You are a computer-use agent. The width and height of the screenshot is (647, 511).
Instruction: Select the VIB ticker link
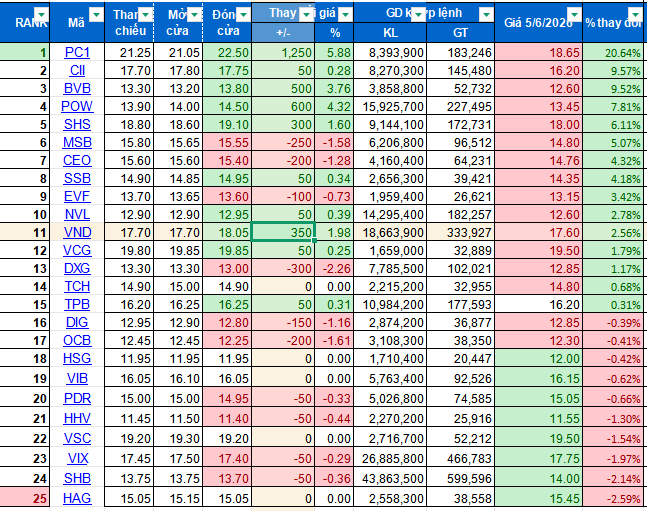click(x=77, y=378)
